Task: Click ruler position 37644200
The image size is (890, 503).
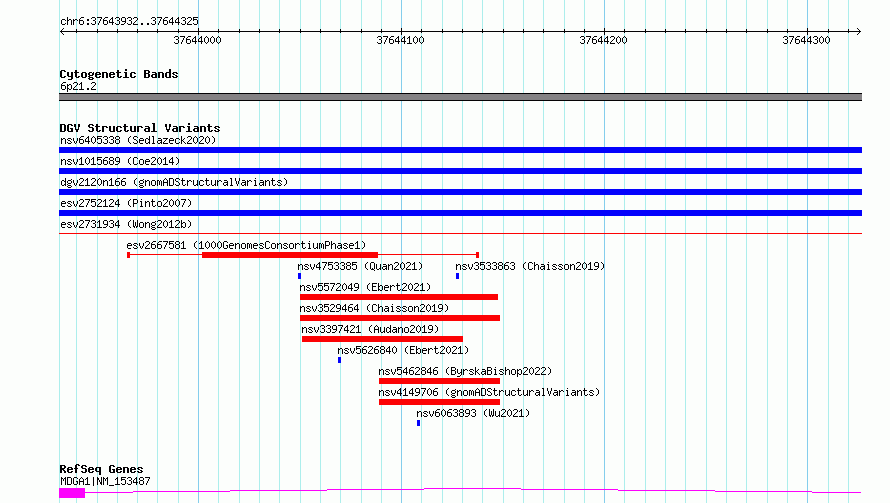Action: [603, 40]
